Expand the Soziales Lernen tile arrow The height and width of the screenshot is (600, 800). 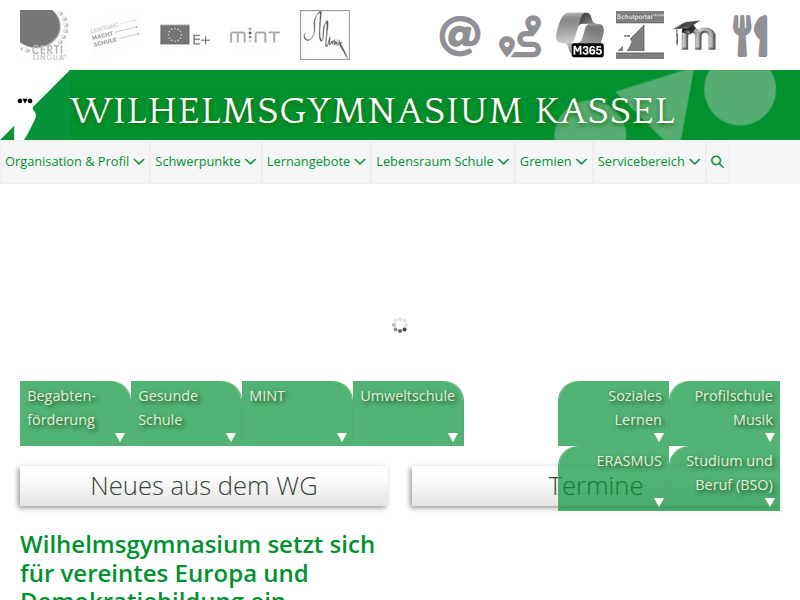tap(659, 437)
